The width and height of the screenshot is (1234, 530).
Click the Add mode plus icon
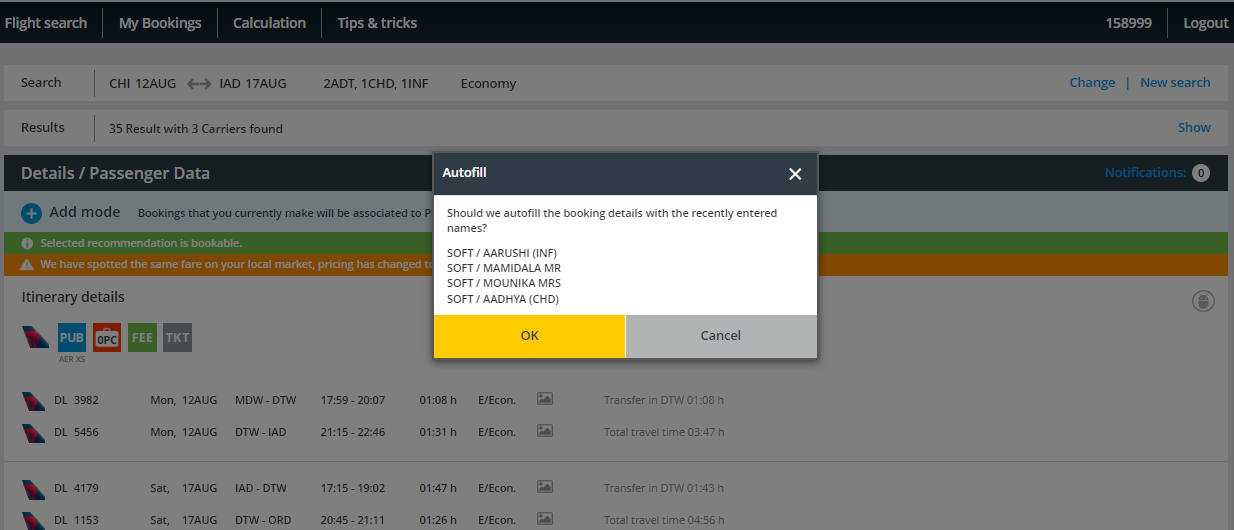[x=32, y=213]
